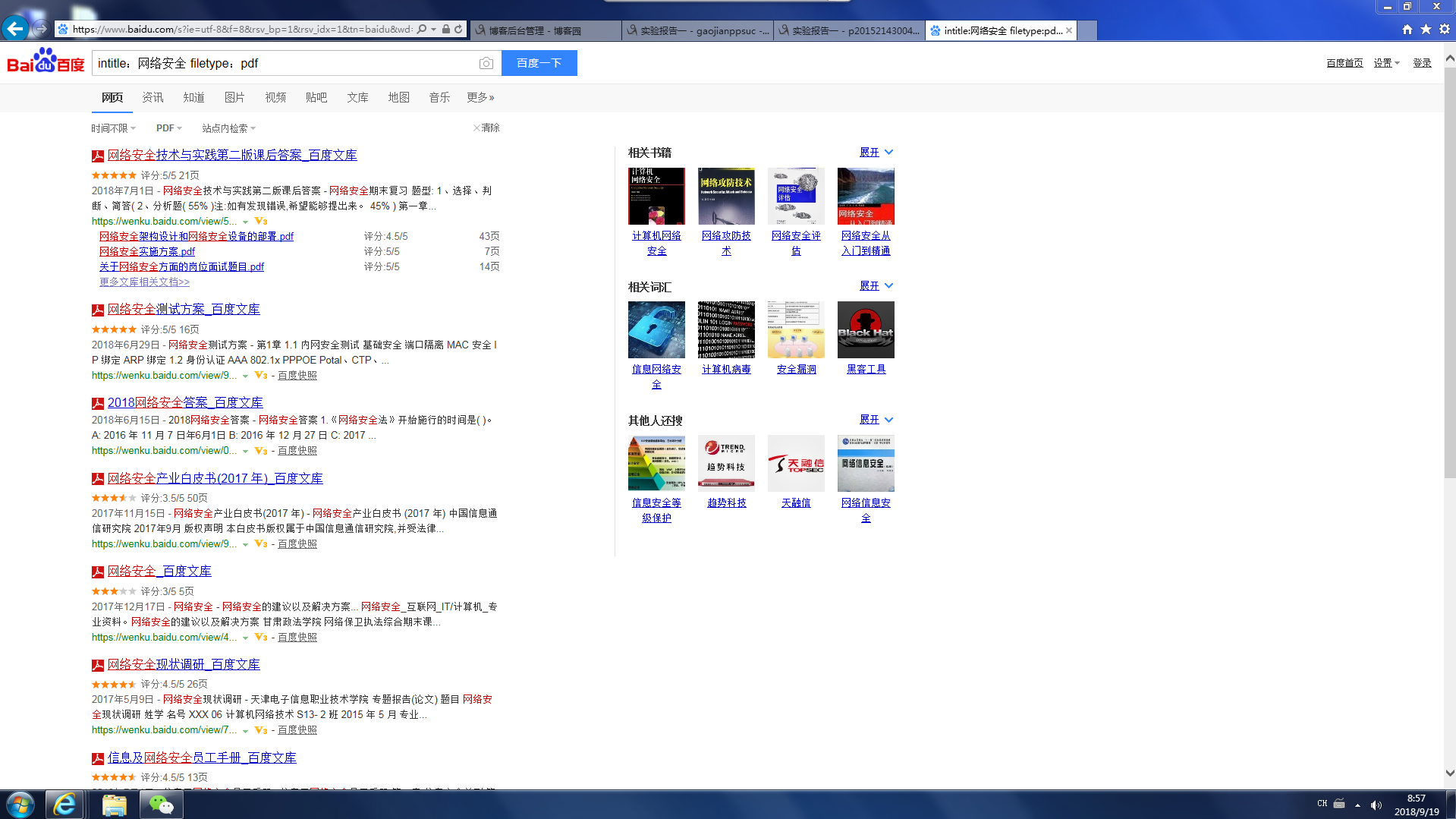This screenshot has height=819, width=1456.
Task: Click PDF icon beside 网络安全产业白皮书(2017年) result
Action: pos(98,480)
